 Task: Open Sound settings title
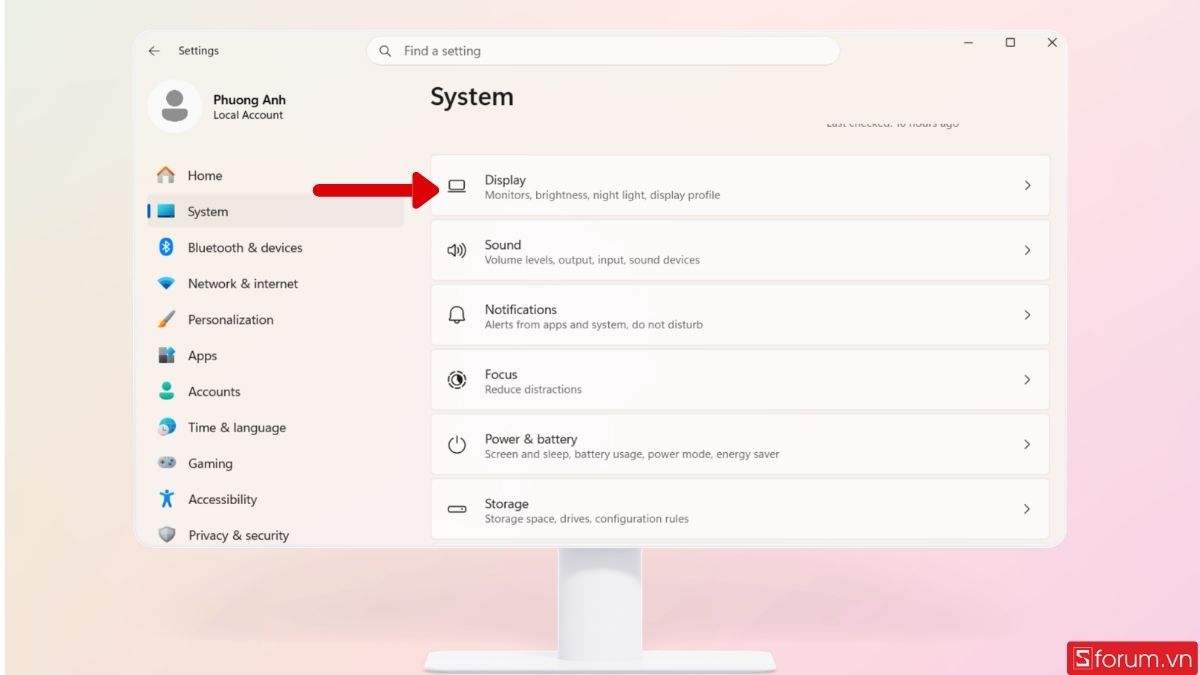[x=503, y=244]
